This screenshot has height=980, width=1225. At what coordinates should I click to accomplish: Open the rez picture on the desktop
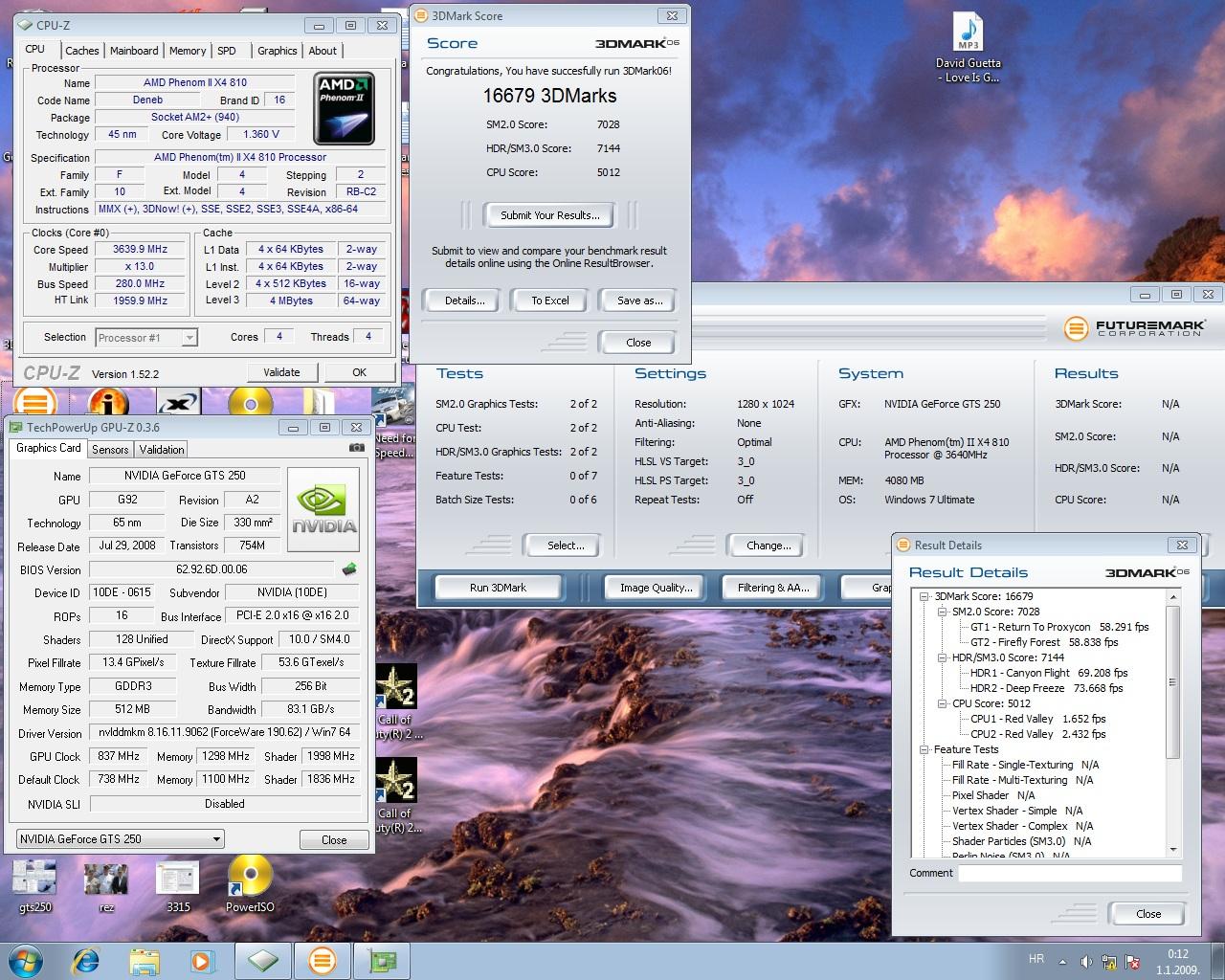[x=106, y=886]
